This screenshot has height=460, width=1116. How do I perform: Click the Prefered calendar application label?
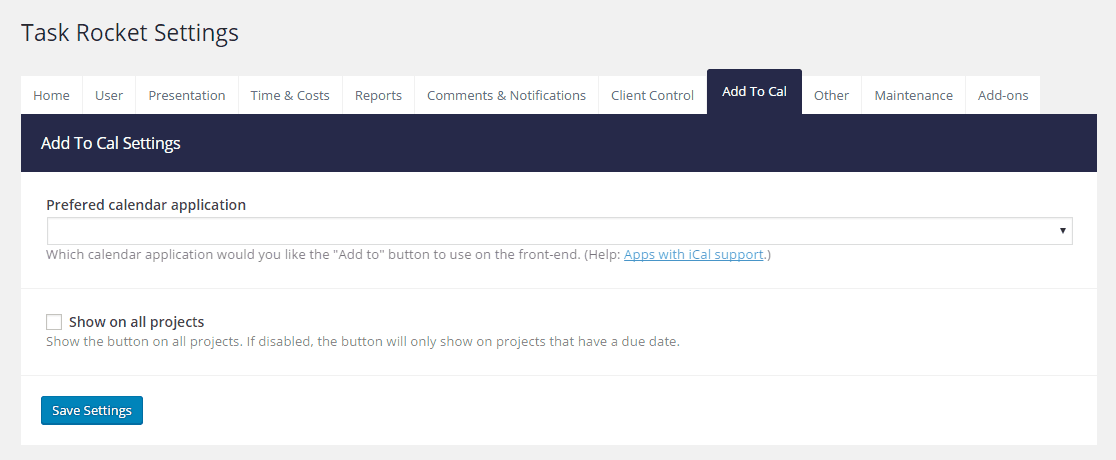[146, 205]
